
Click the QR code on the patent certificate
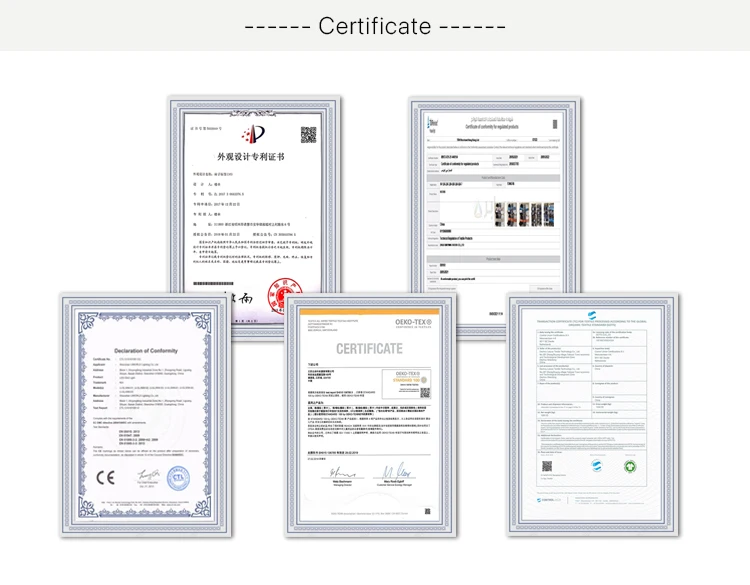309,135
